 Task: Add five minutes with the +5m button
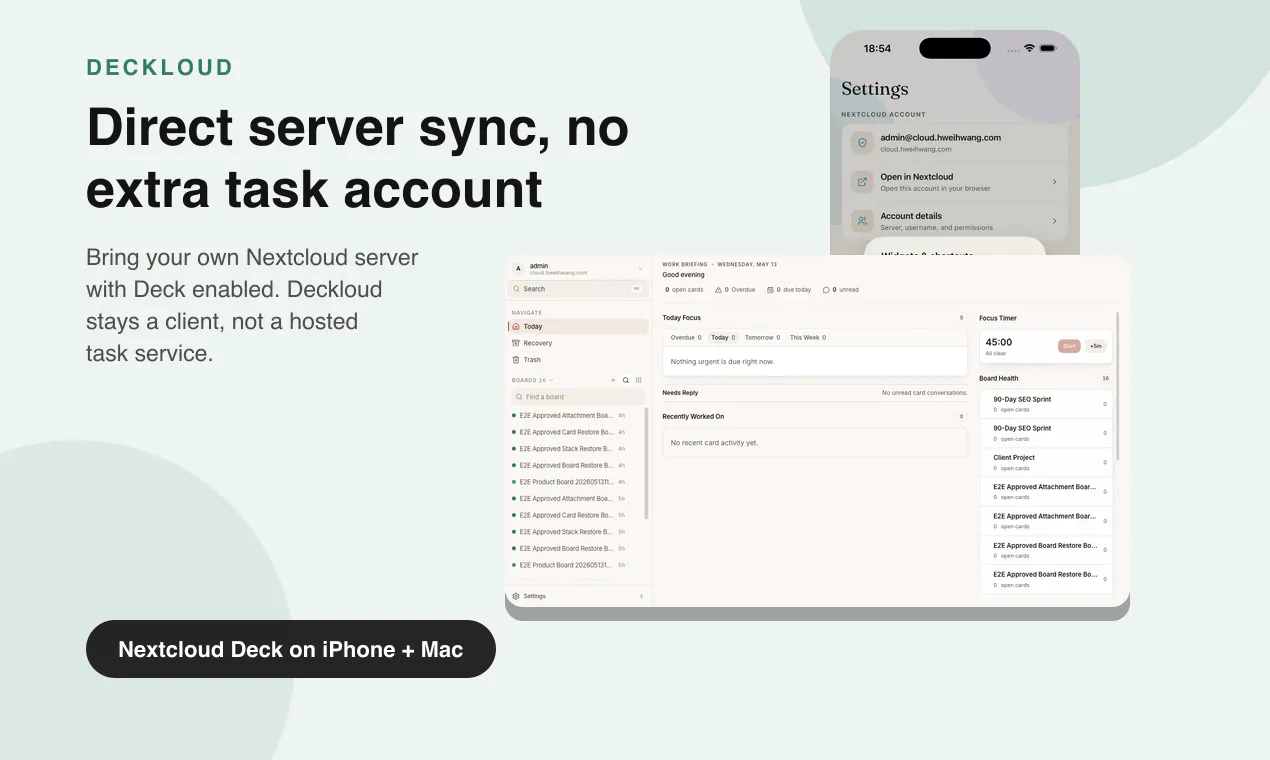(x=1096, y=346)
